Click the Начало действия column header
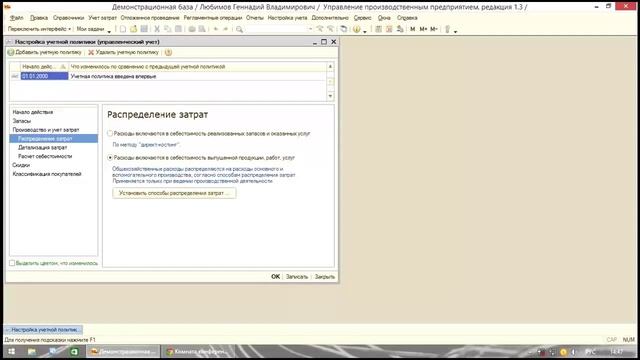The image size is (640, 360). tap(44, 67)
